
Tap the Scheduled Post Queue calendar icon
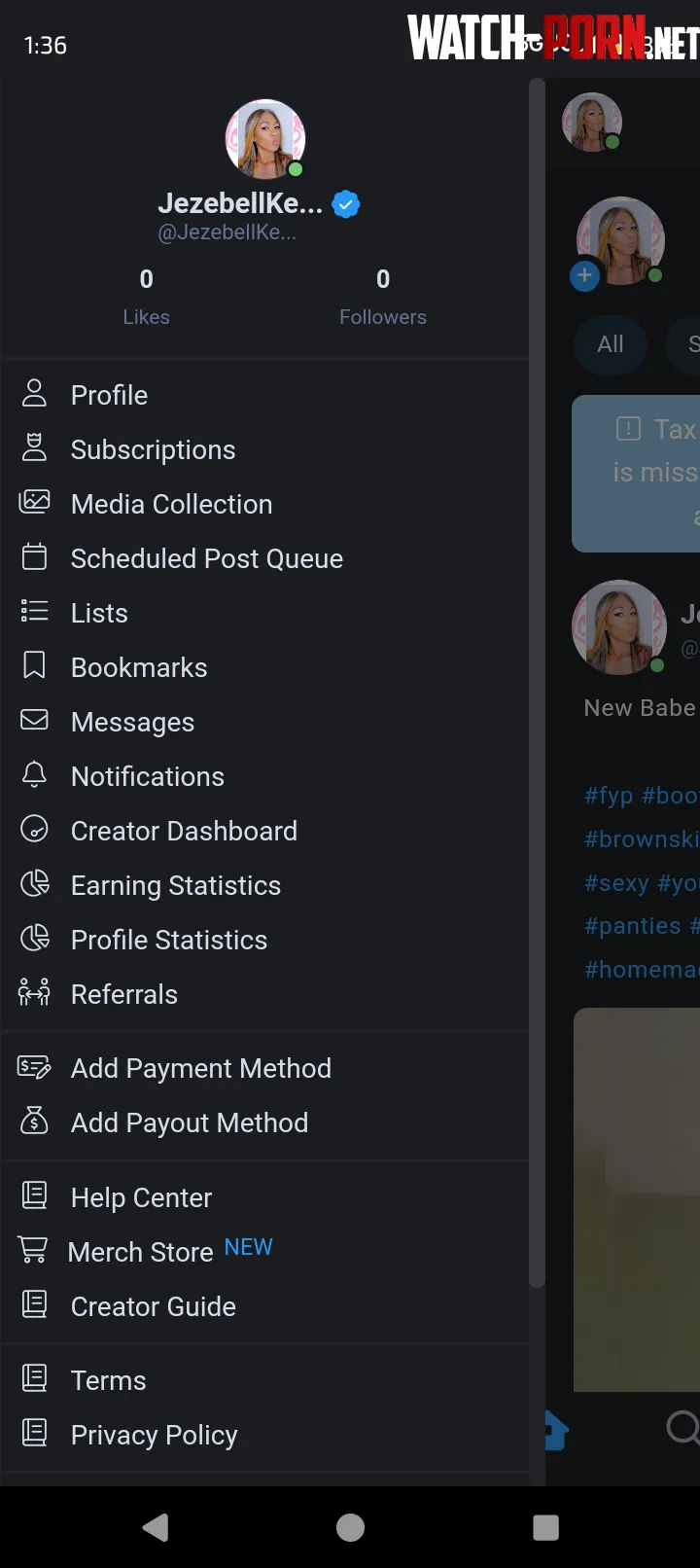(x=34, y=556)
